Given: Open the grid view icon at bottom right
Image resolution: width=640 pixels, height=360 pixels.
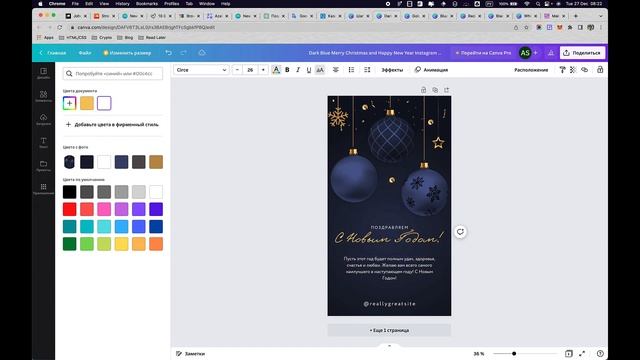Looking at the screenshot, I should click(569, 353).
